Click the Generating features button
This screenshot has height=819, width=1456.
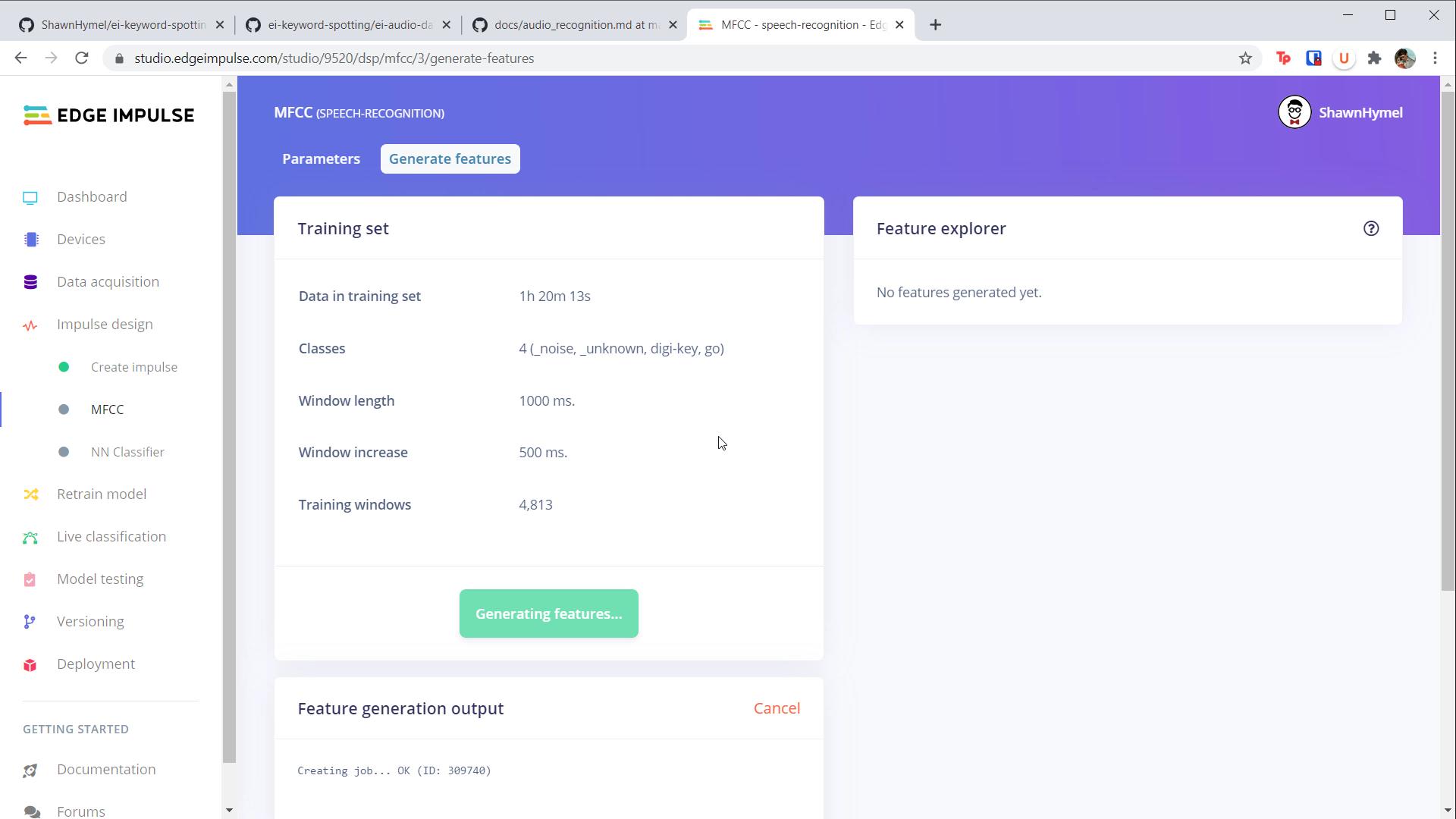click(x=548, y=613)
